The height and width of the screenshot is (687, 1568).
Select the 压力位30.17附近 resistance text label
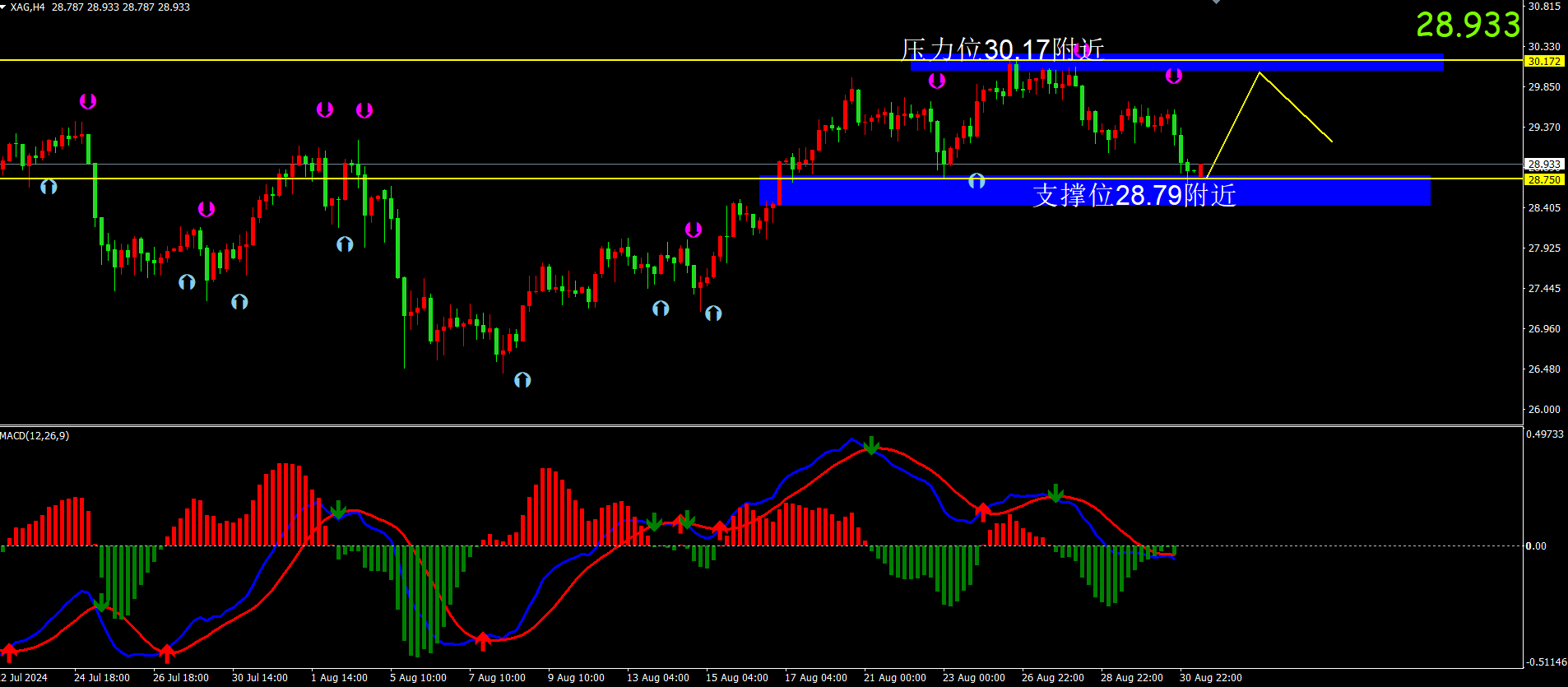point(1002,49)
